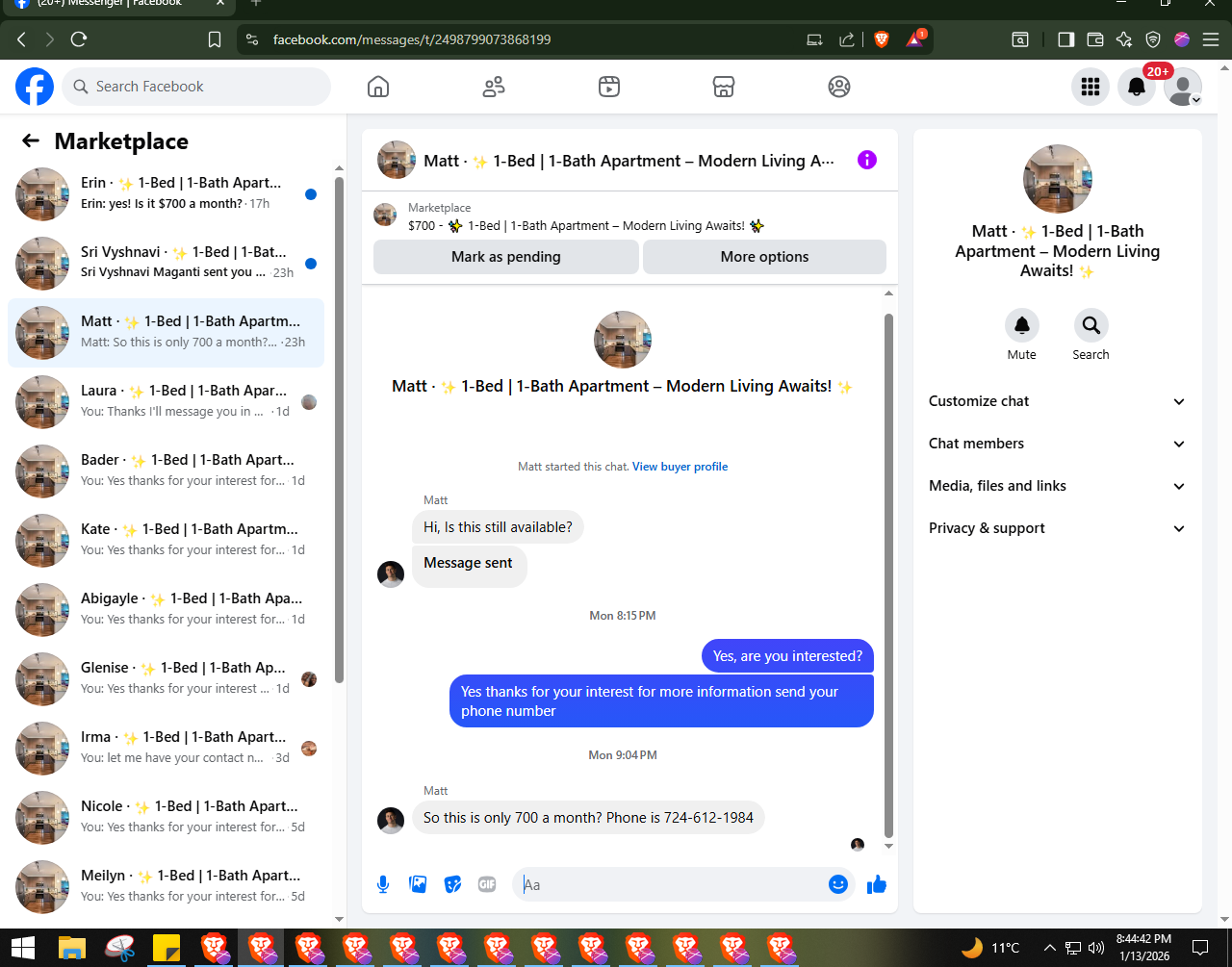Mute this chat with the bell icon
1232x967 pixels.
[x=1022, y=325]
